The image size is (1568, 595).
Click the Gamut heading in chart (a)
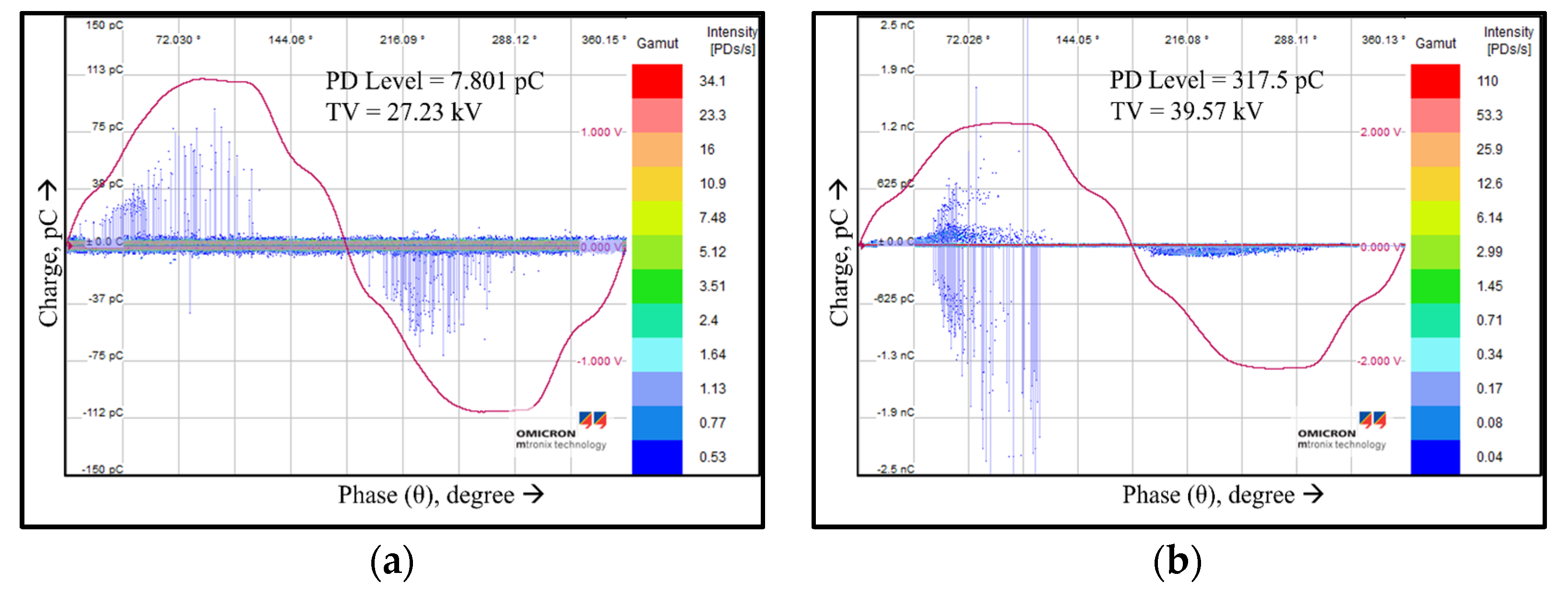coord(657,43)
